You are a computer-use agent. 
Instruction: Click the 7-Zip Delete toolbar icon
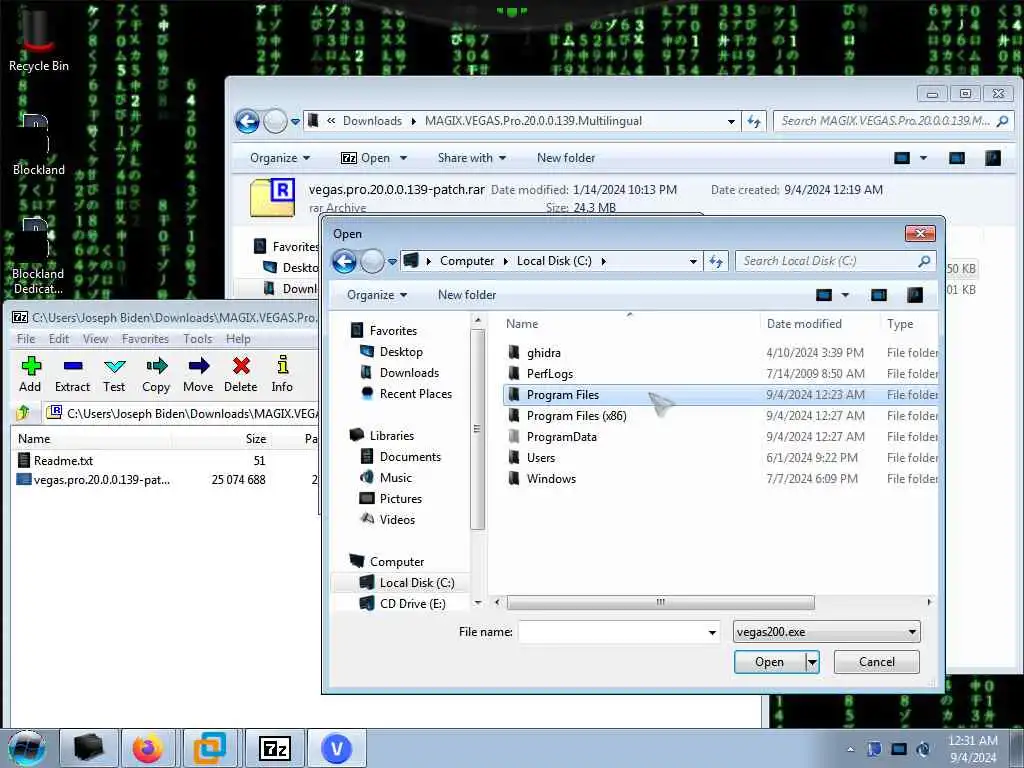[x=241, y=374]
